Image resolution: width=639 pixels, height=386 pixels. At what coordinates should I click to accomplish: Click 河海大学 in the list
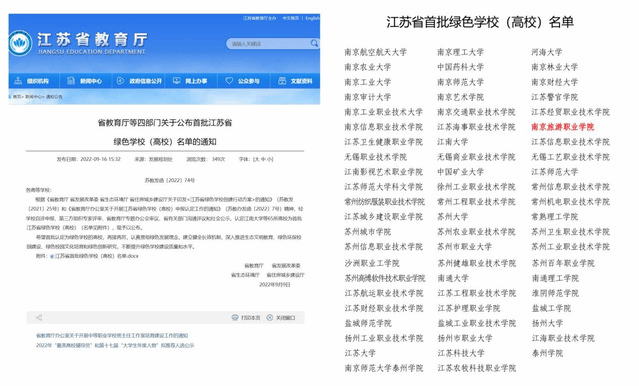pyautogui.click(x=546, y=52)
